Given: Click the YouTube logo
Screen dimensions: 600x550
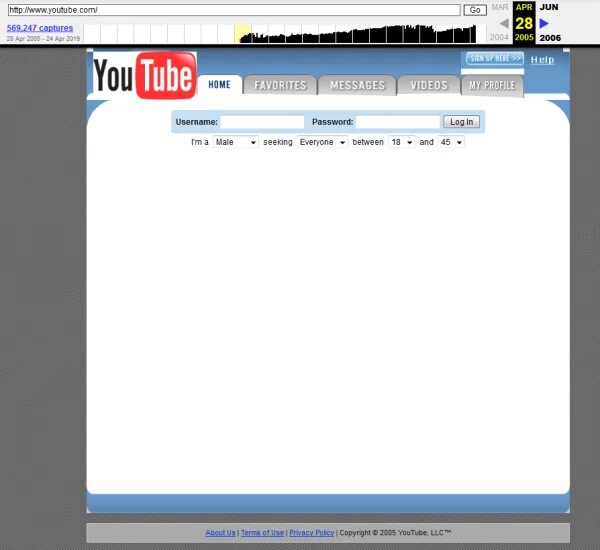Looking at the screenshot, I should (x=145, y=75).
